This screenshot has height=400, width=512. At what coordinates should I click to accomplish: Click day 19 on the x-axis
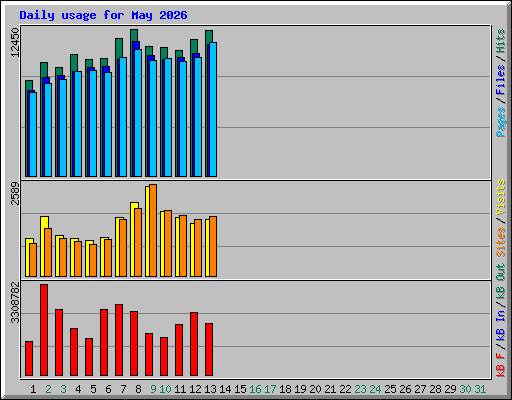300,389
